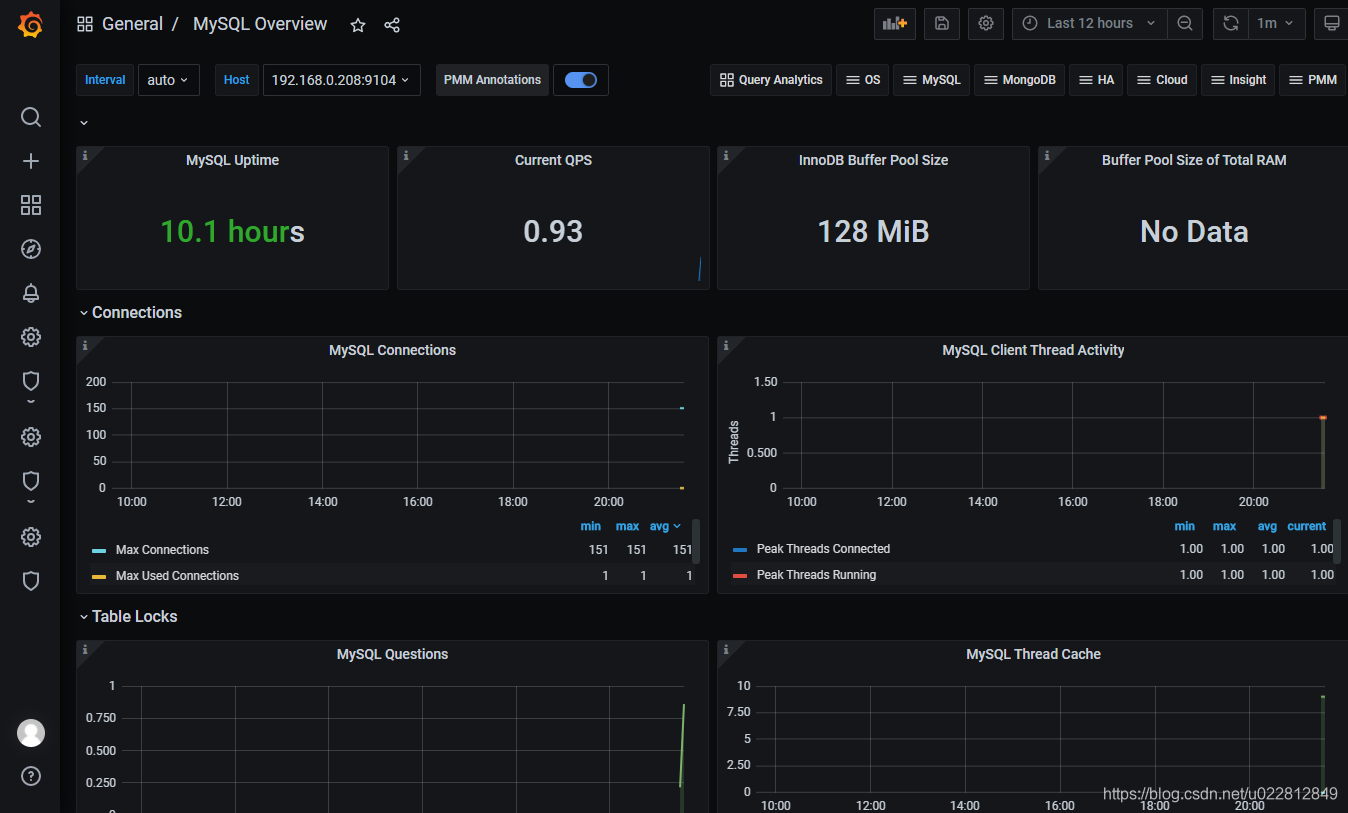Image resolution: width=1348 pixels, height=813 pixels.
Task: Save the dashboard with the disk icon
Action: pyautogui.click(x=942, y=23)
